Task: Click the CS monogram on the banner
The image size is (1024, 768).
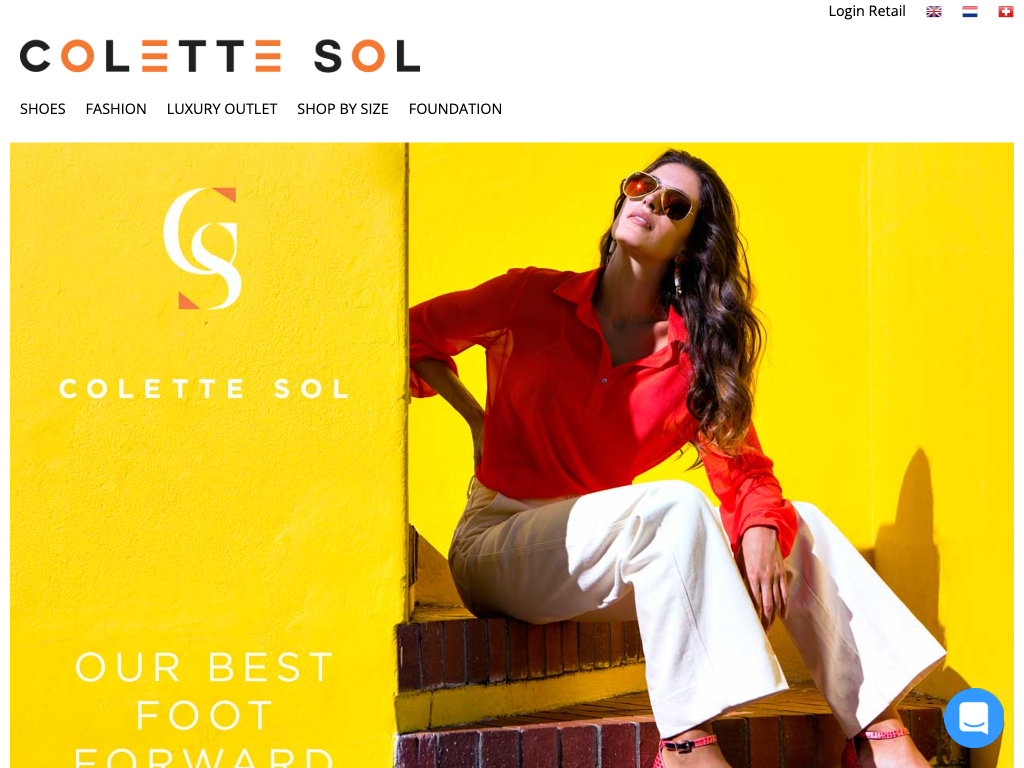Action: click(202, 248)
